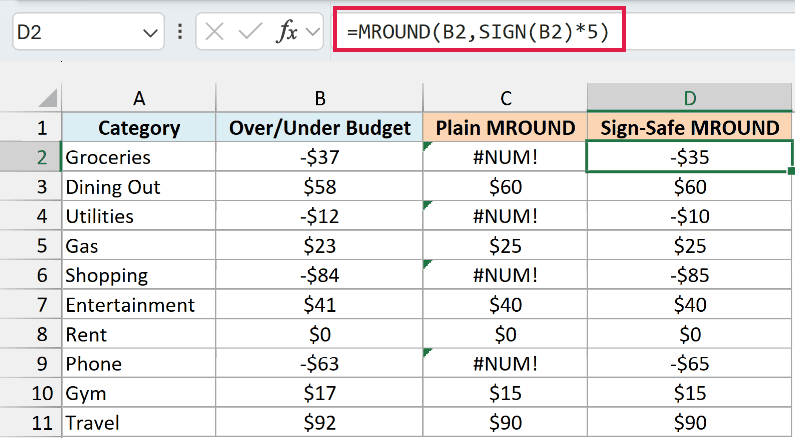
Task: Click the Sign-Safe MROUND header cell
Action: pos(690,128)
